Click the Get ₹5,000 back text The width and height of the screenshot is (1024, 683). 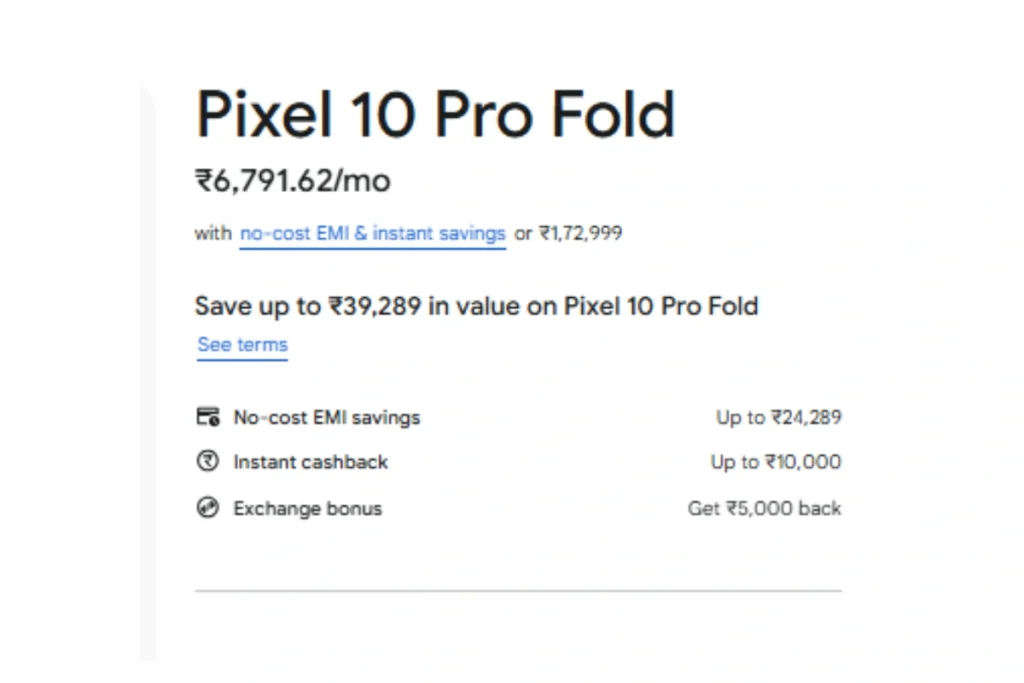[x=764, y=509]
